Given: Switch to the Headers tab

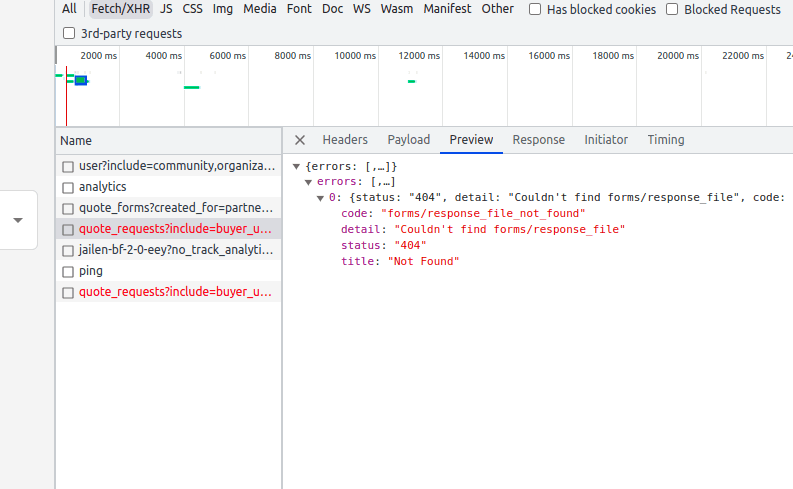Looking at the screenshot, I should [x=345, y=140].
